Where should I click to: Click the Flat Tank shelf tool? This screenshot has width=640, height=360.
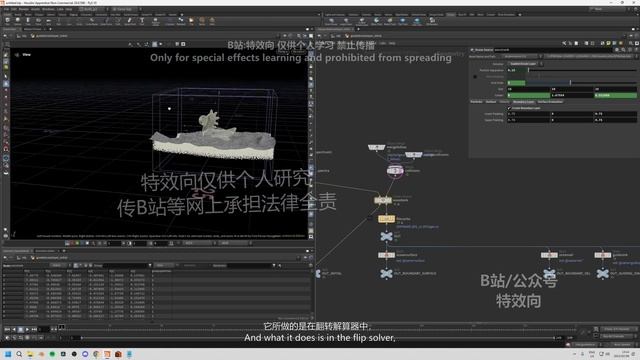click(402, 21)
